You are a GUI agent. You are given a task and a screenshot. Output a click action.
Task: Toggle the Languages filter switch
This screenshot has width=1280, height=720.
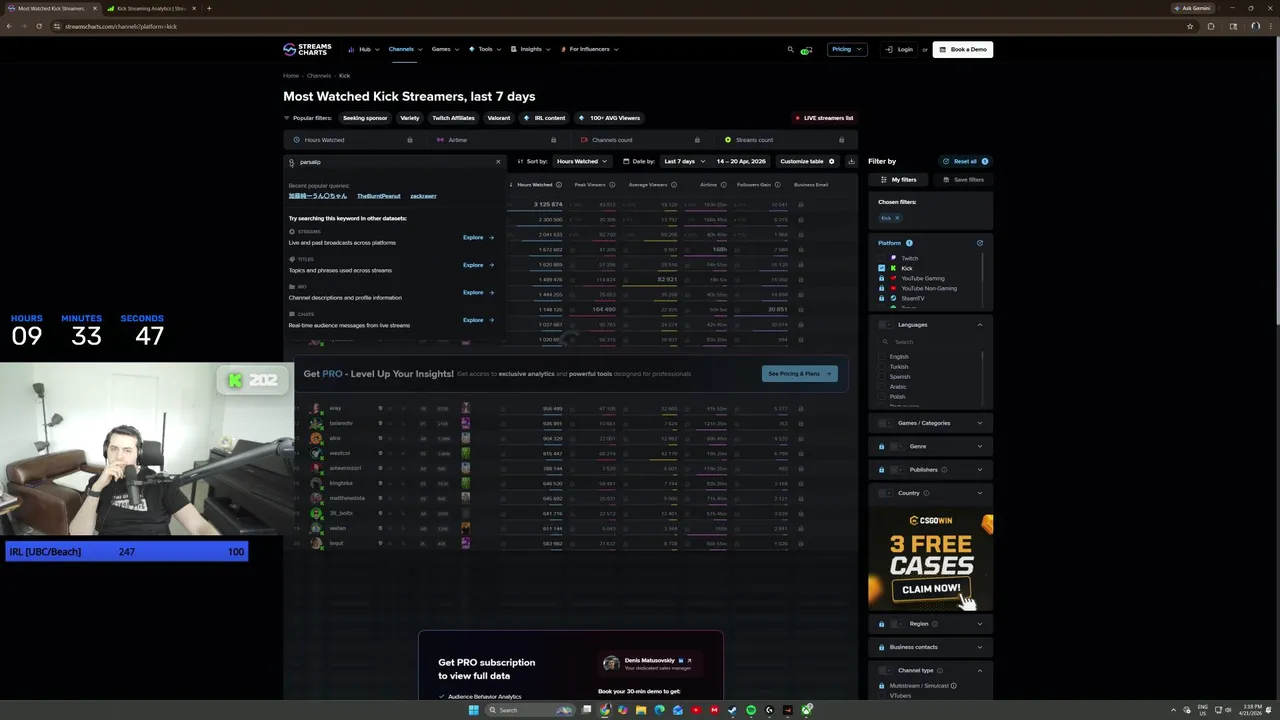[x=886, y=325]
